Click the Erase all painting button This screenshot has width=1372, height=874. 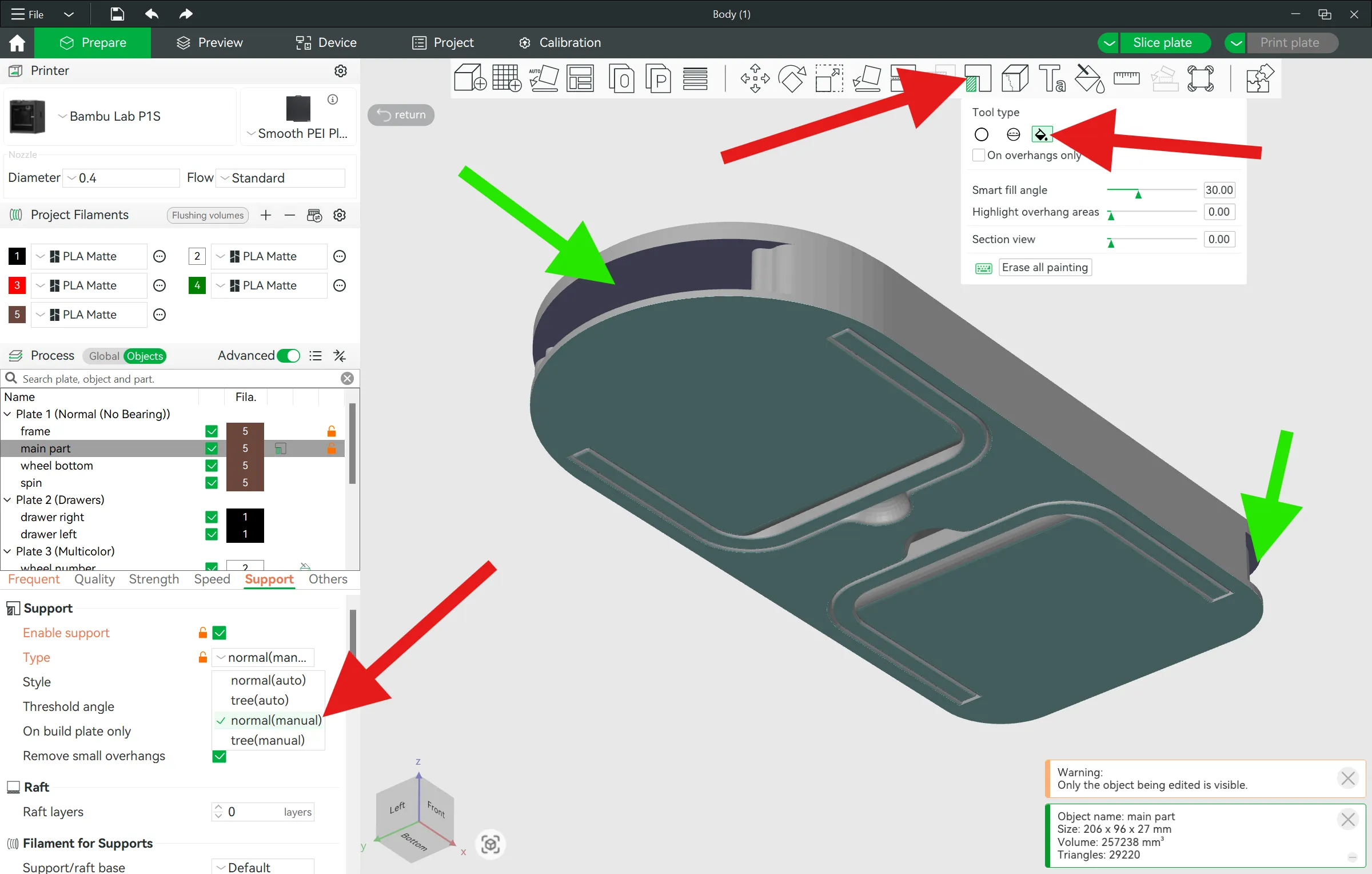(x=1045, y=267)
